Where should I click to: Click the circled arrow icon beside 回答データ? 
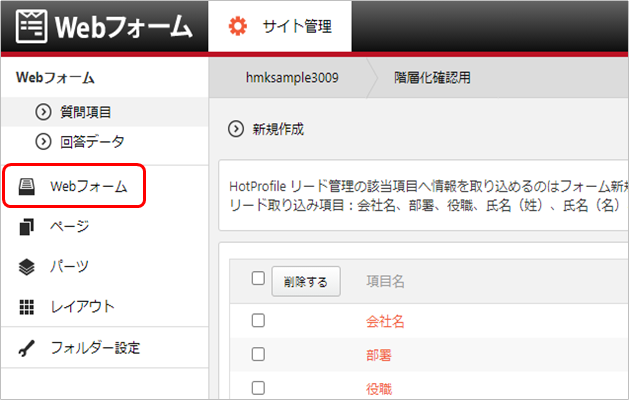coord(43,142)
